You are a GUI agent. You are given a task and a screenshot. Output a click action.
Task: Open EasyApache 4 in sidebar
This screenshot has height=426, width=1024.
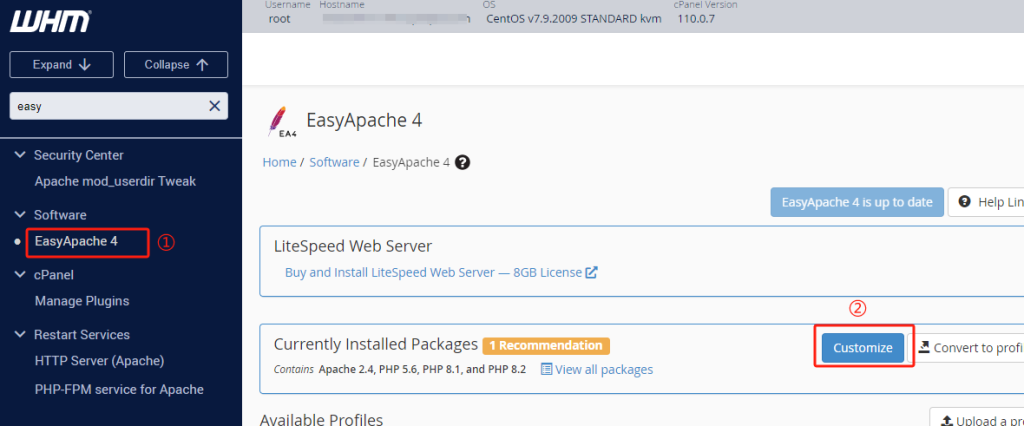tap(76, 242)
